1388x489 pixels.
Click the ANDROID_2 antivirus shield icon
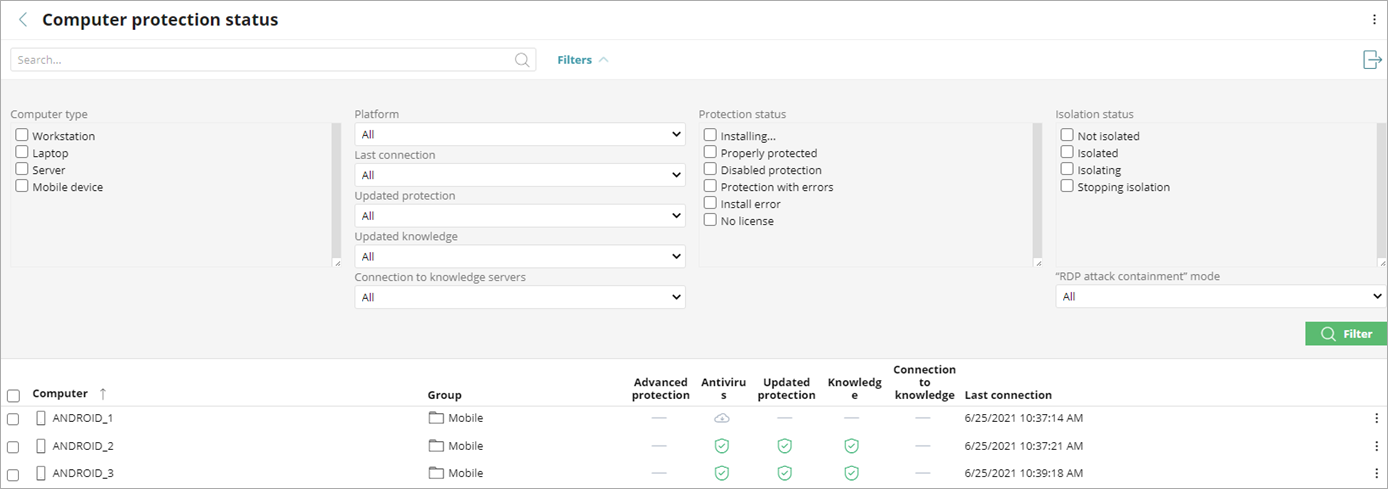coord(721,446)
